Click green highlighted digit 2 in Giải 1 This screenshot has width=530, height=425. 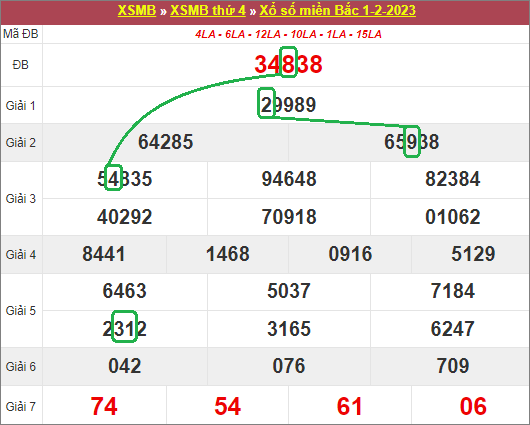point(266,103)
